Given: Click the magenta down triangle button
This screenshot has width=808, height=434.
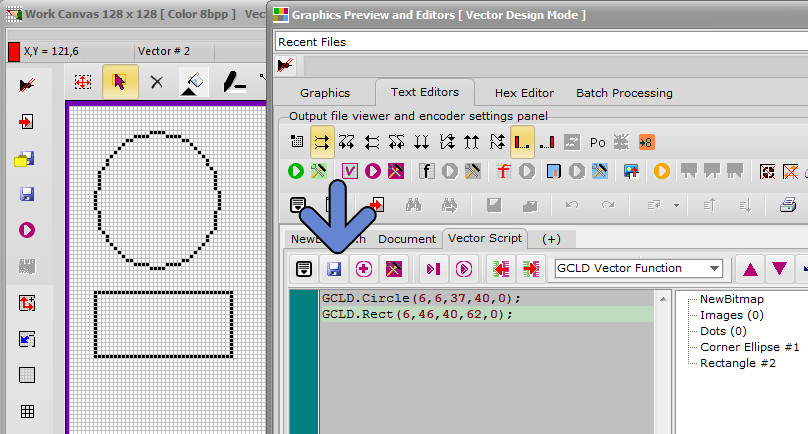Looking at the screenshot, I should (779, 269).
